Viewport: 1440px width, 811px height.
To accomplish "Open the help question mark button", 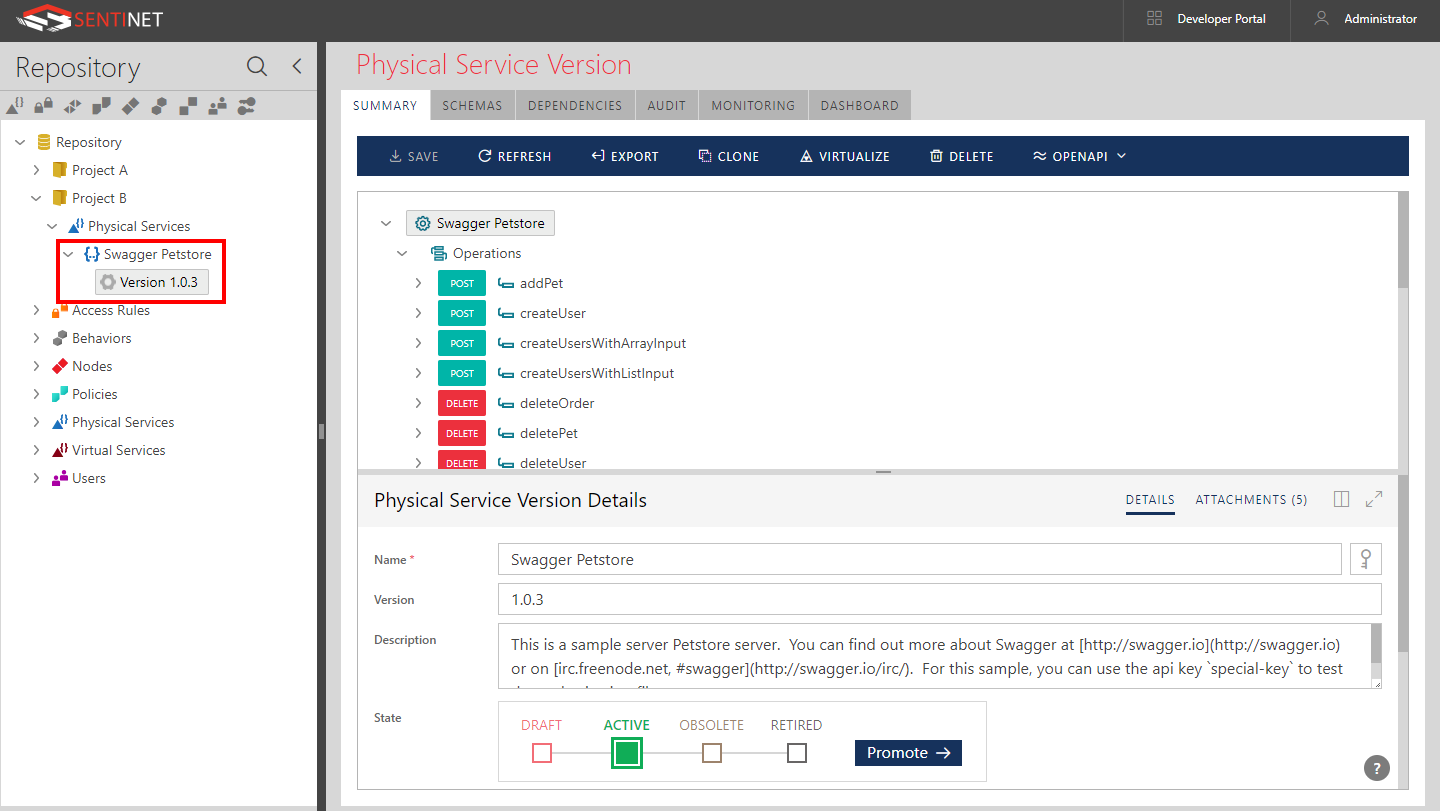I will (1377, 768).
